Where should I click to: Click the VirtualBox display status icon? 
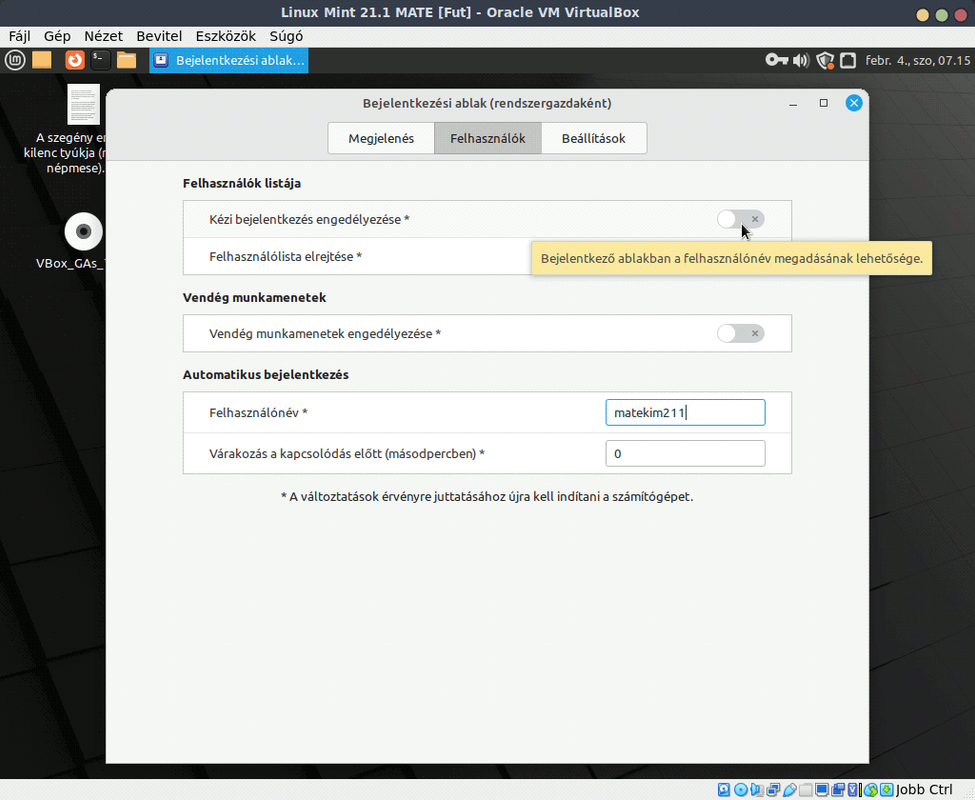tap(822, 789)
